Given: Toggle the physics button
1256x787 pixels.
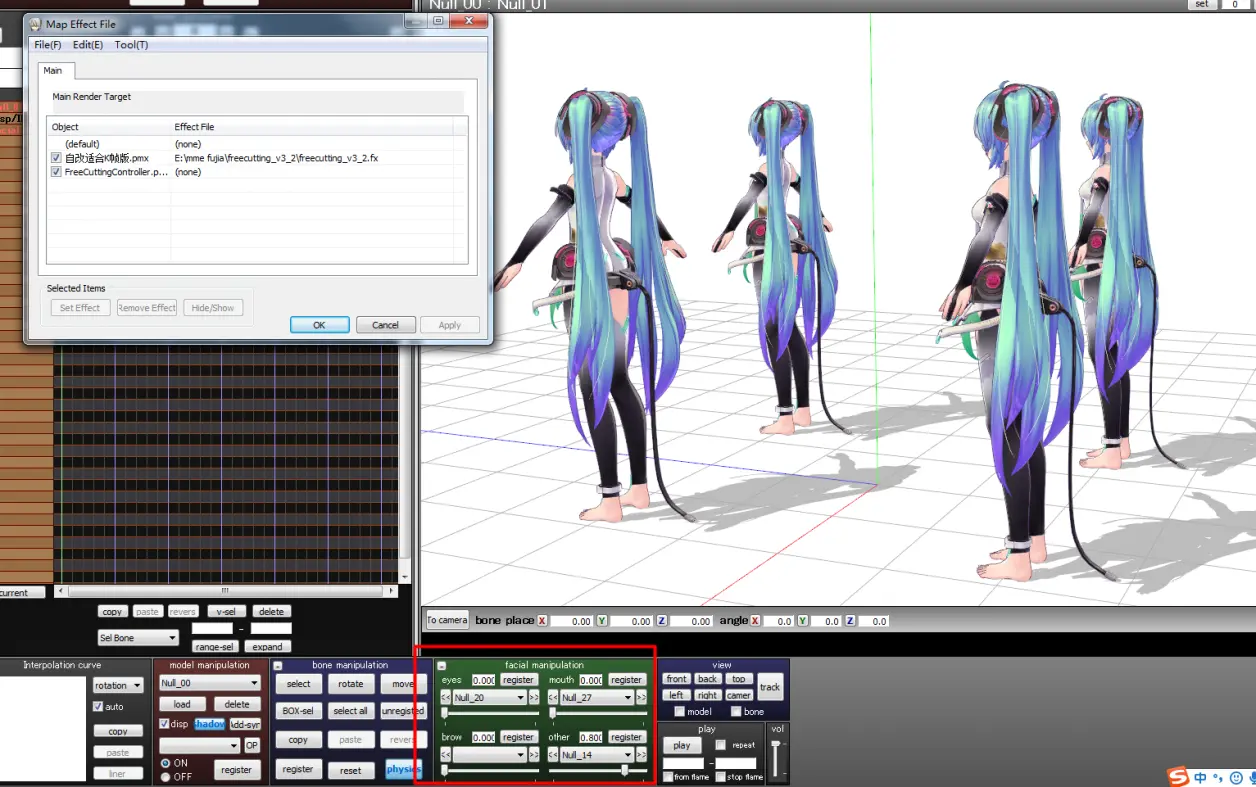Looking at the screenshot, I should [x=403, y=769].
